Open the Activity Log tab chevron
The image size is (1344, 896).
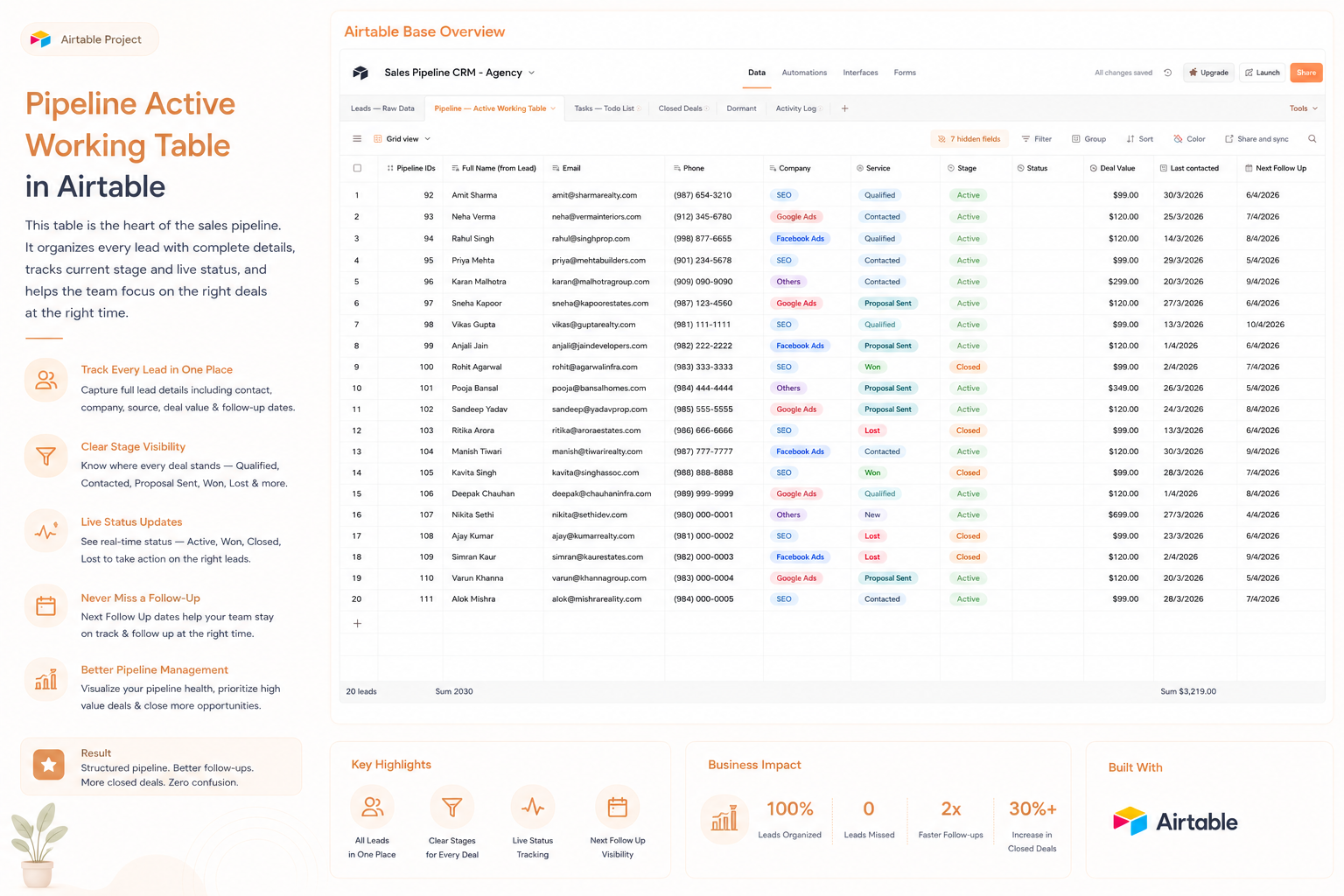[821, 108]
